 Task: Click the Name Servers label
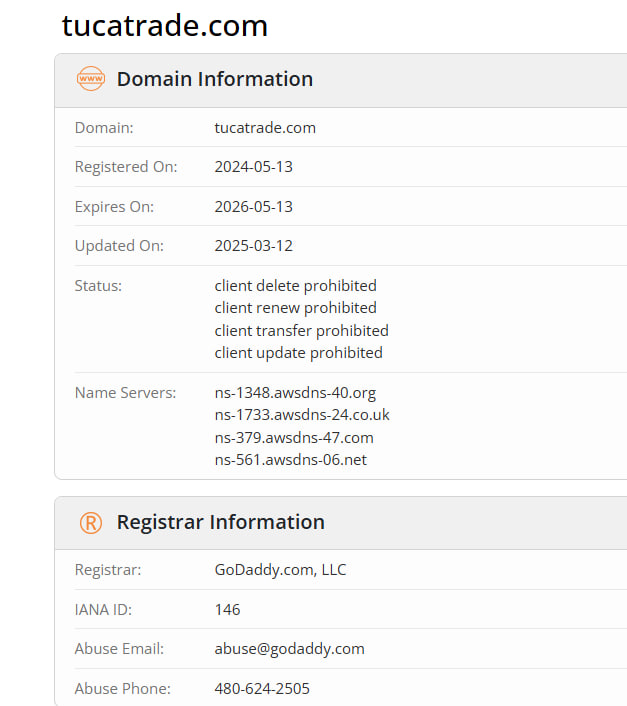[126, 393]
